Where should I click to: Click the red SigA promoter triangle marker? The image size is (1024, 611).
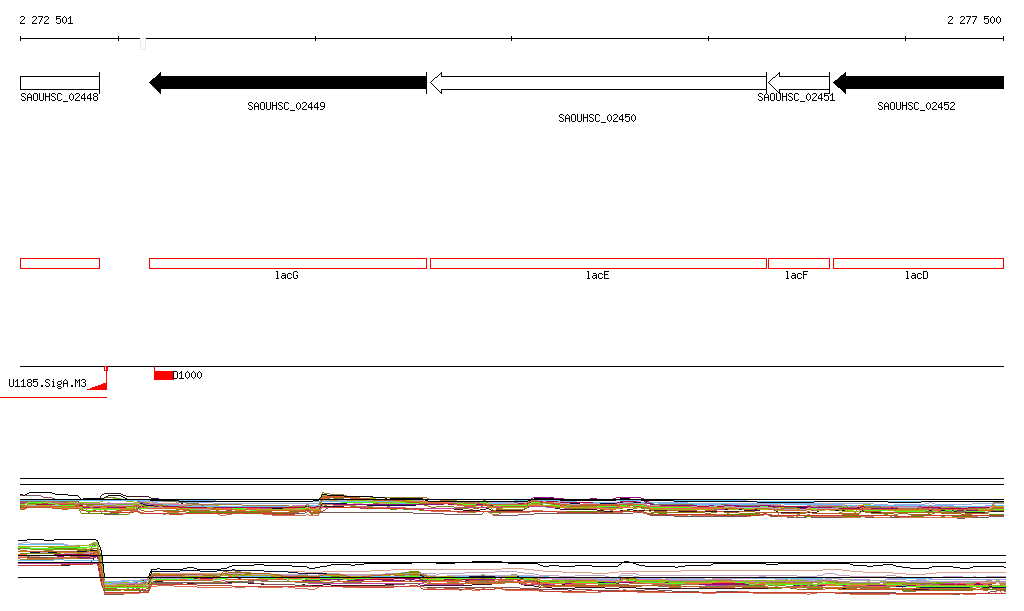pyautogui.click(x=98, y=386)
